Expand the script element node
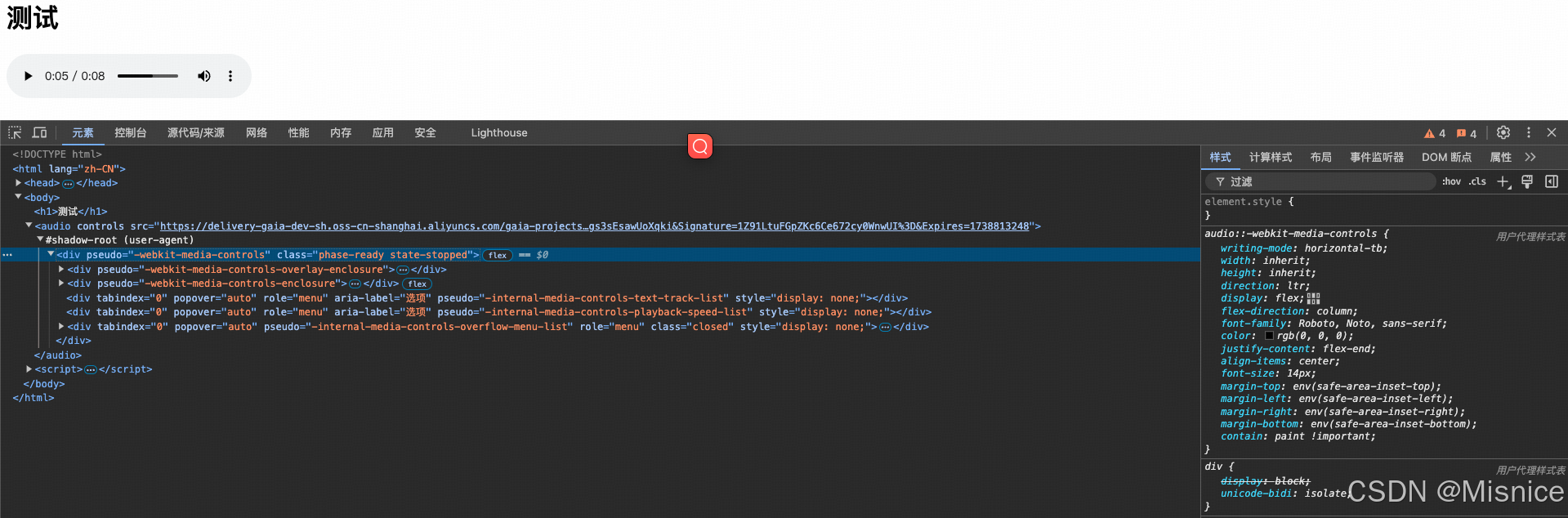This screenshot has height=518, width=1568. (x=29, y=369)
